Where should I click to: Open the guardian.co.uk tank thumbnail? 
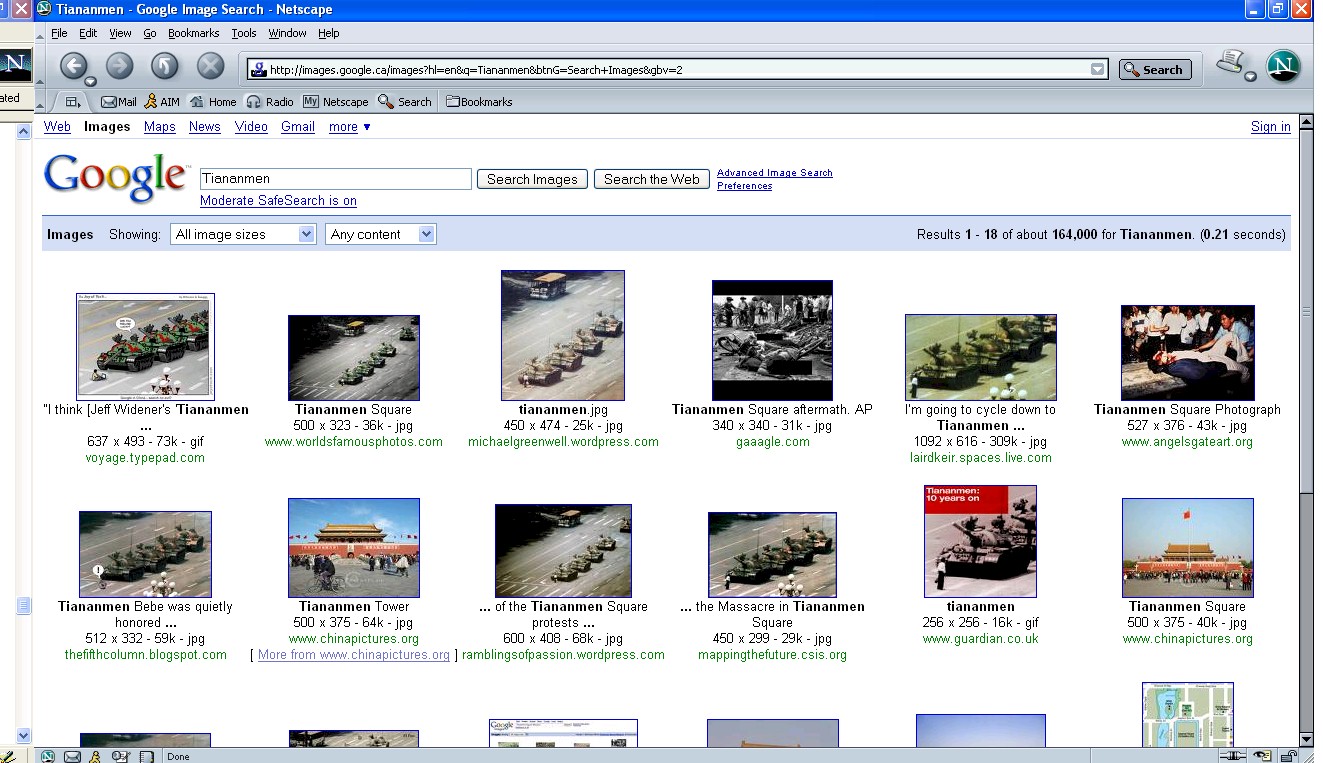coord(980,541)
